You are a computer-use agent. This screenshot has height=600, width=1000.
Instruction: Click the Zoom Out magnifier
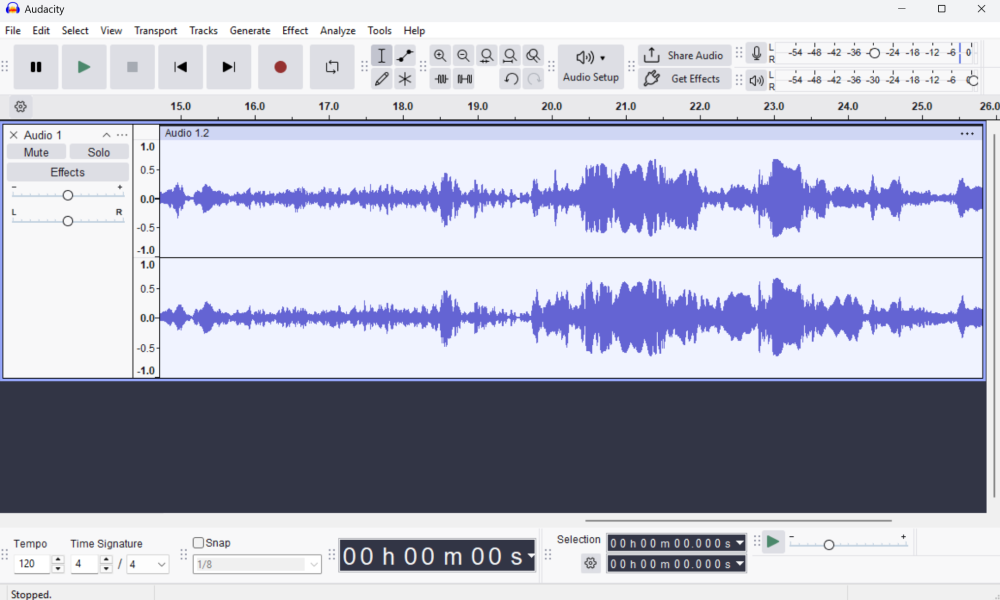464,55
